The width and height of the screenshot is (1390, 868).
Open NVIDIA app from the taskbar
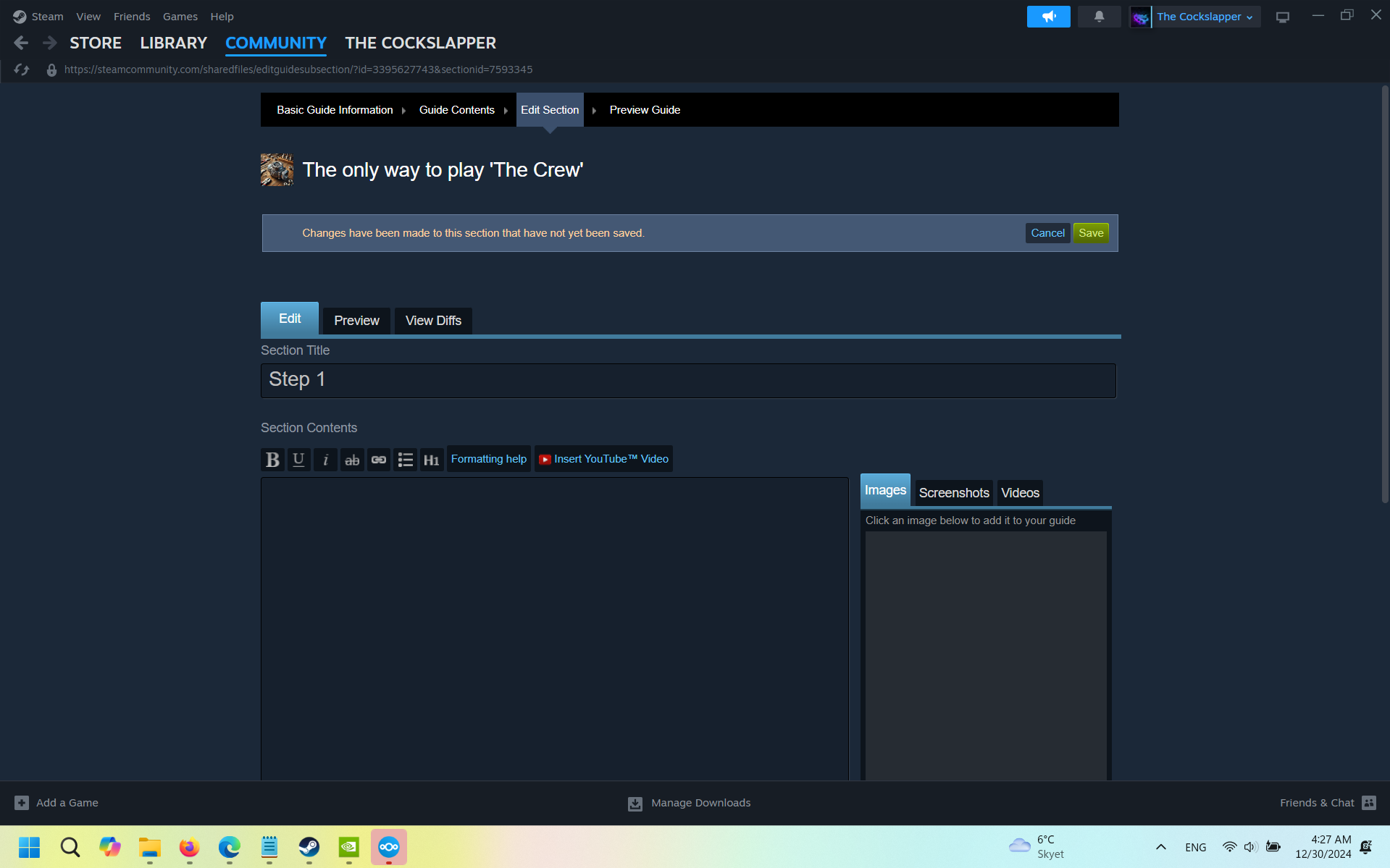[349, 847]
